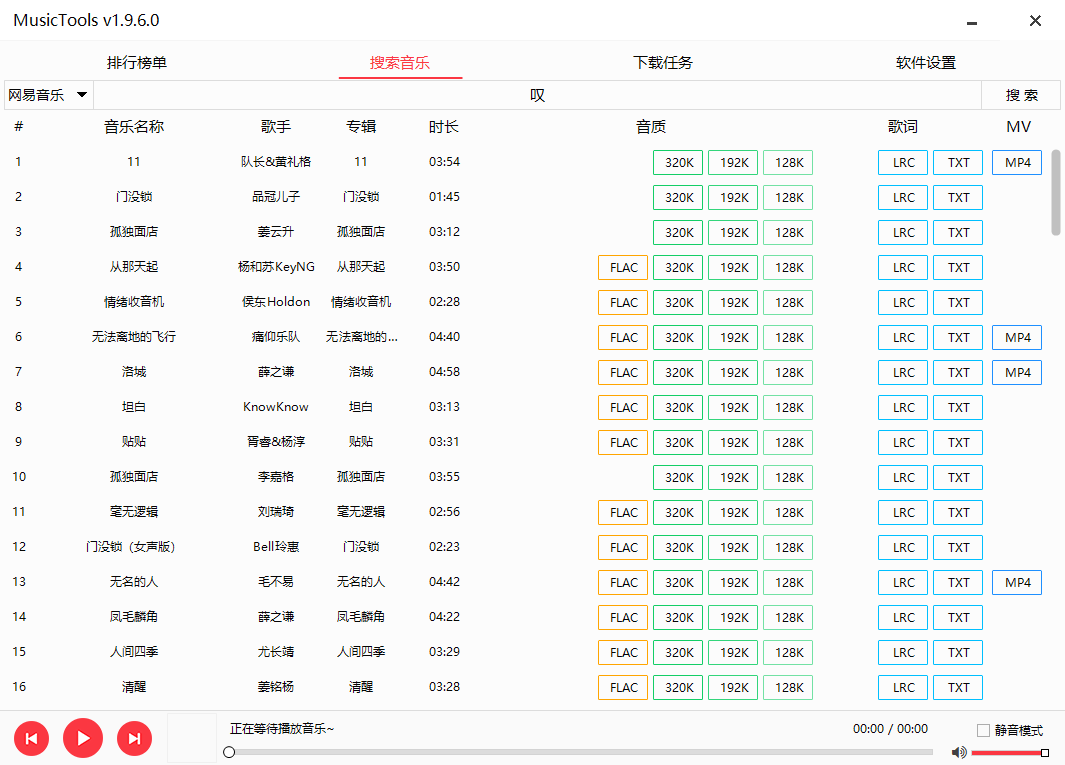1065x765 pixels.
Task: Click the song search input field
Action: click(537, 94)
